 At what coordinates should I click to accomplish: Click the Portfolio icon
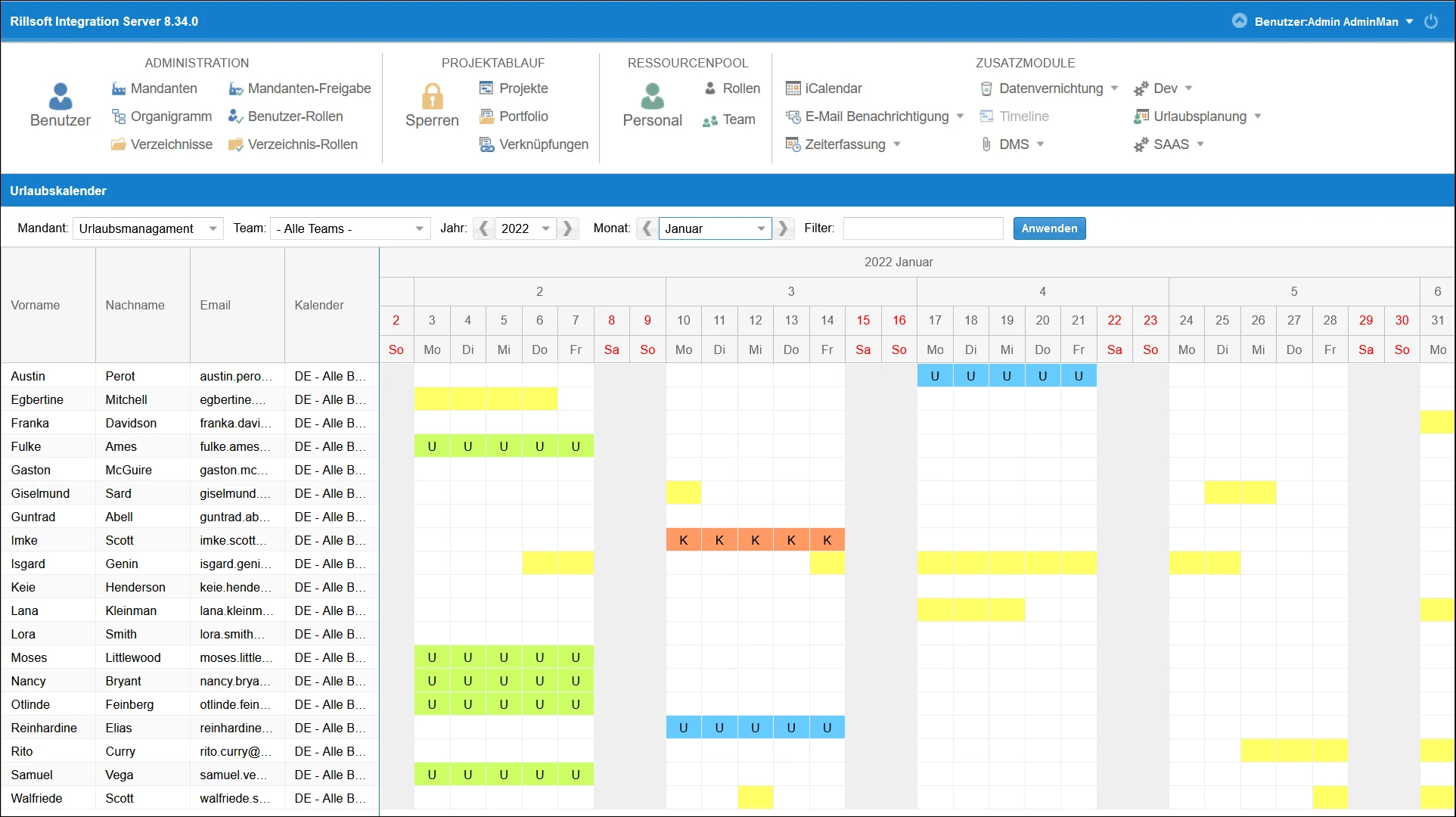coord(486,116)
